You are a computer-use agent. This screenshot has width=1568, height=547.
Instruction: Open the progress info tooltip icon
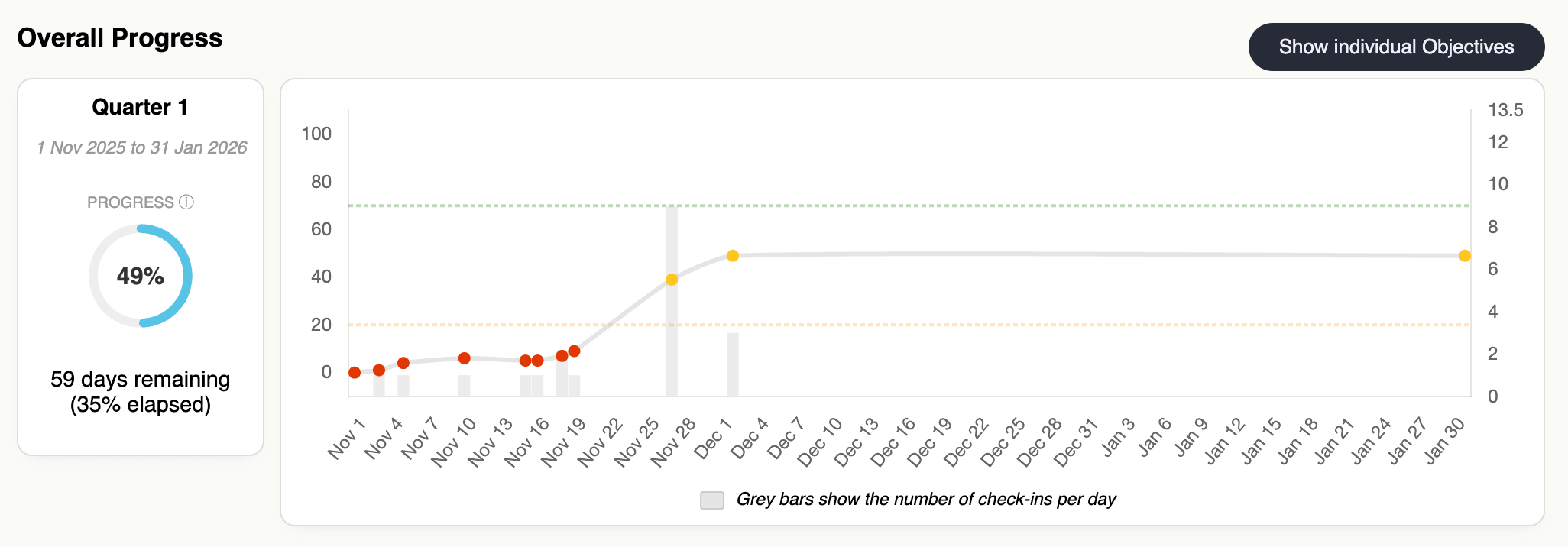pos(186,202)
